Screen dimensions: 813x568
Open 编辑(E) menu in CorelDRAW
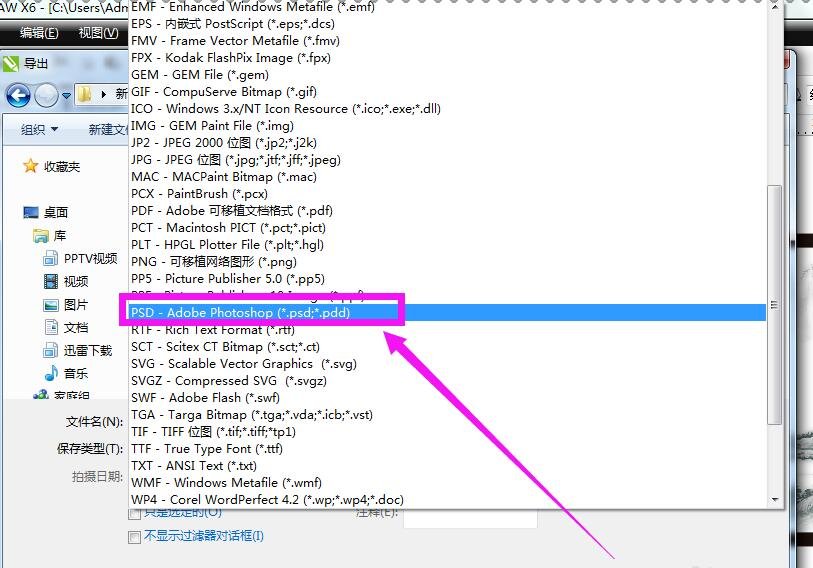tap(39, 33)
